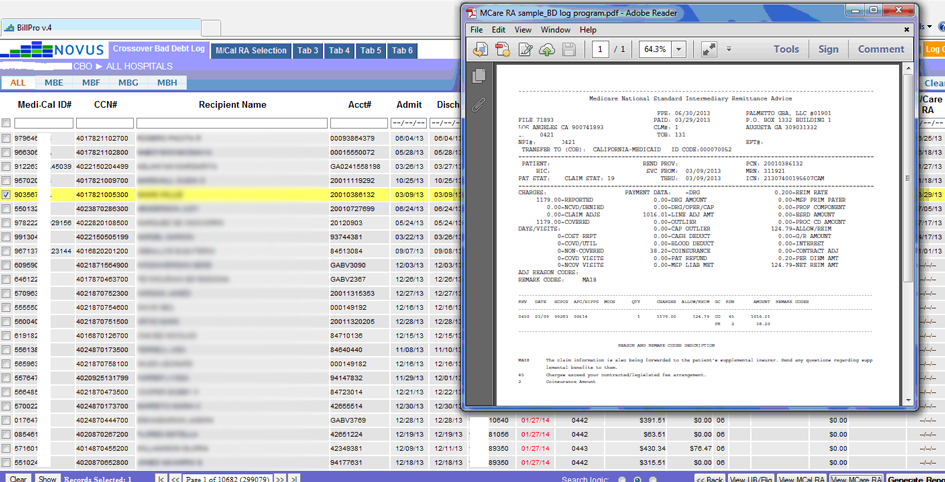Check the row with Acct# 00093864379

pos(6,139)
